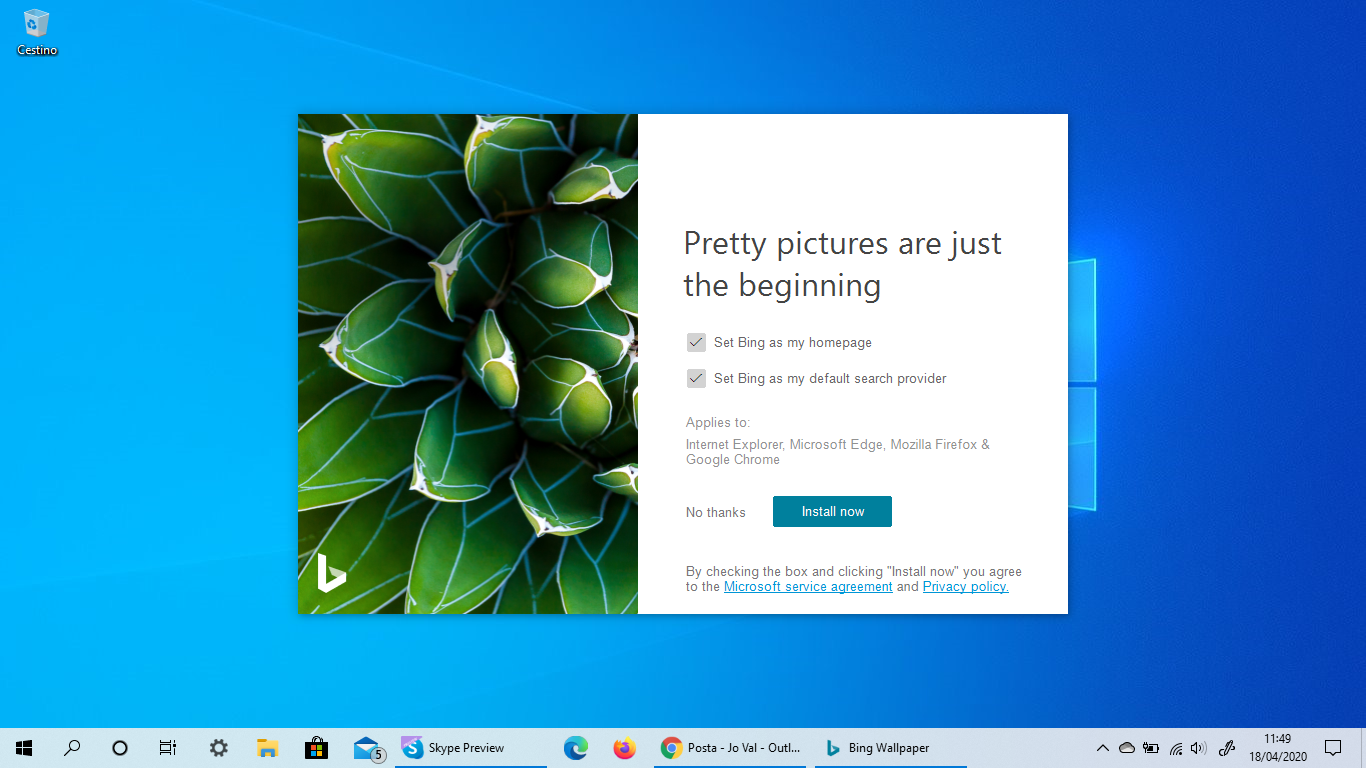This screenshot has height=768, width=1366.
Task: Launch Firefox from the taskbar
Action: click(625, 748)
